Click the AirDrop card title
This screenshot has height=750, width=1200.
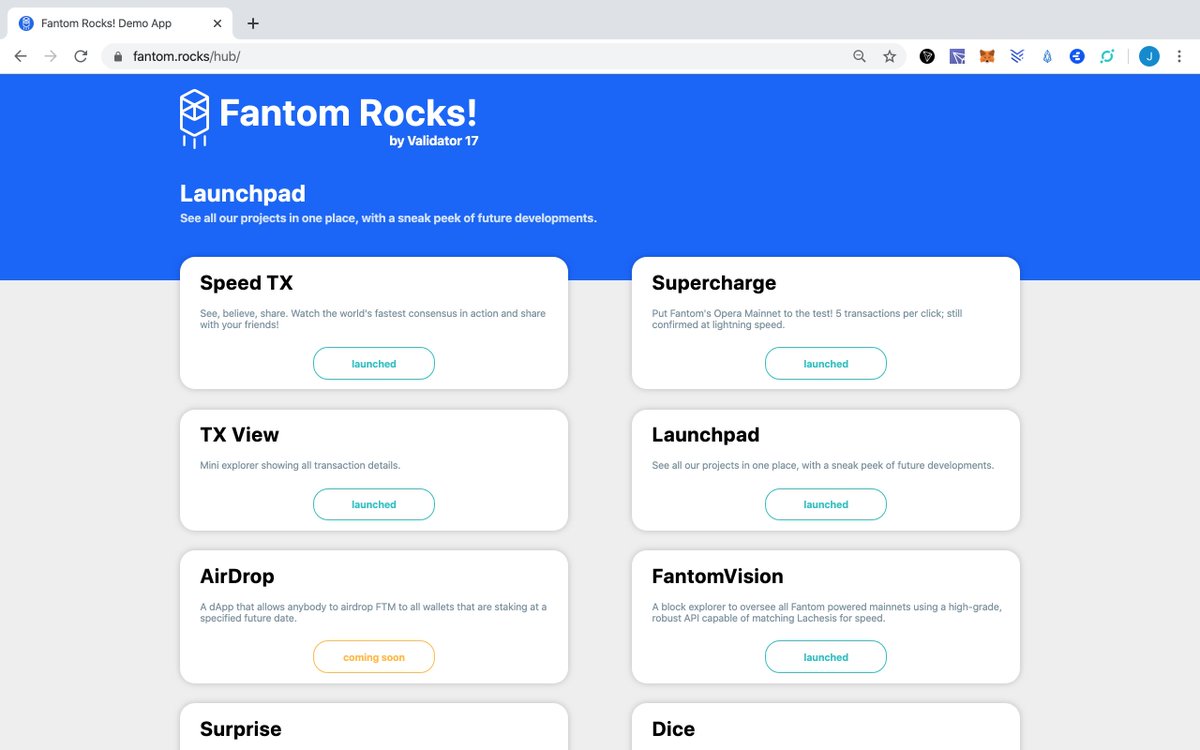click(237, 577)
